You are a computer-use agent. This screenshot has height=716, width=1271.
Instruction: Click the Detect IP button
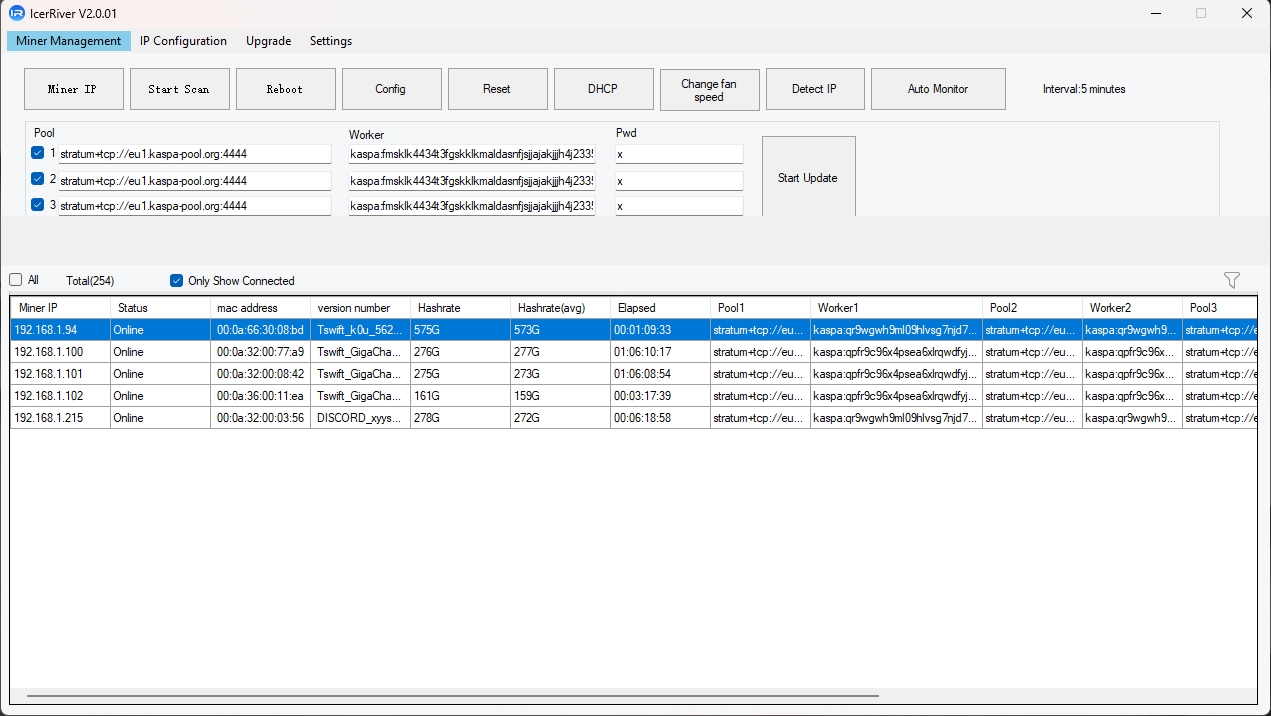814,89
